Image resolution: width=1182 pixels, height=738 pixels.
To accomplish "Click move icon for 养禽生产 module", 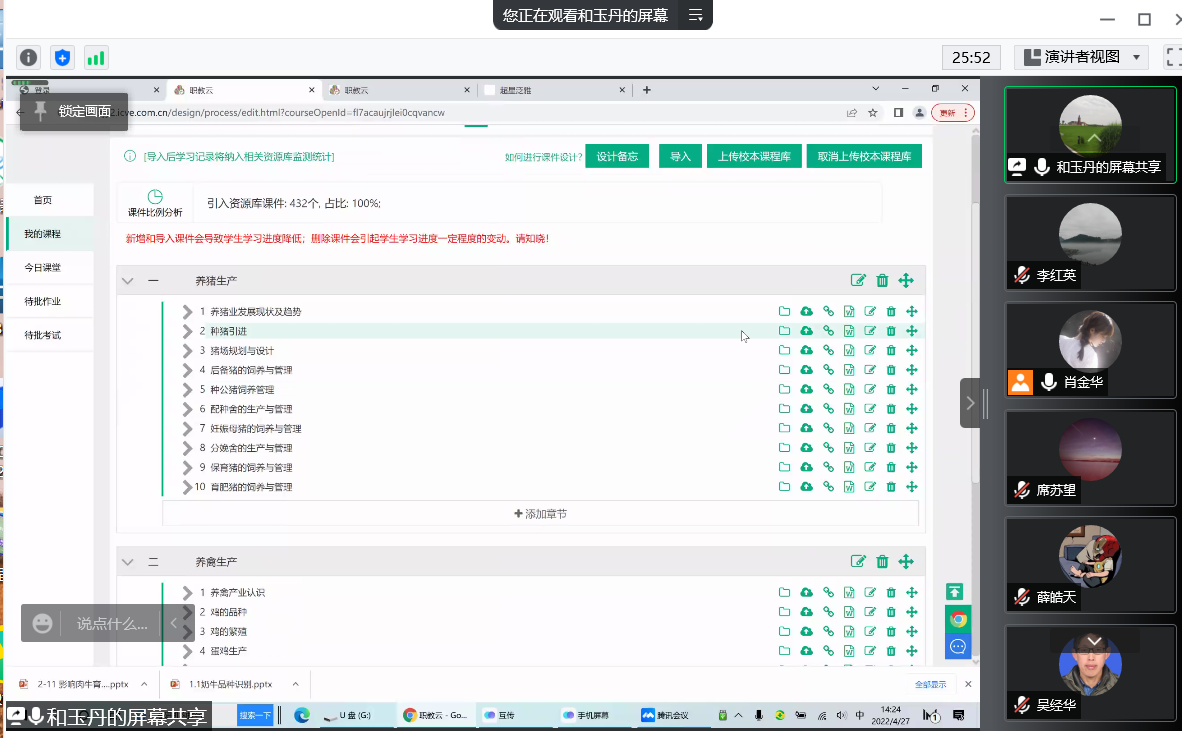I will pyautogui.click(x=906, y=562).
